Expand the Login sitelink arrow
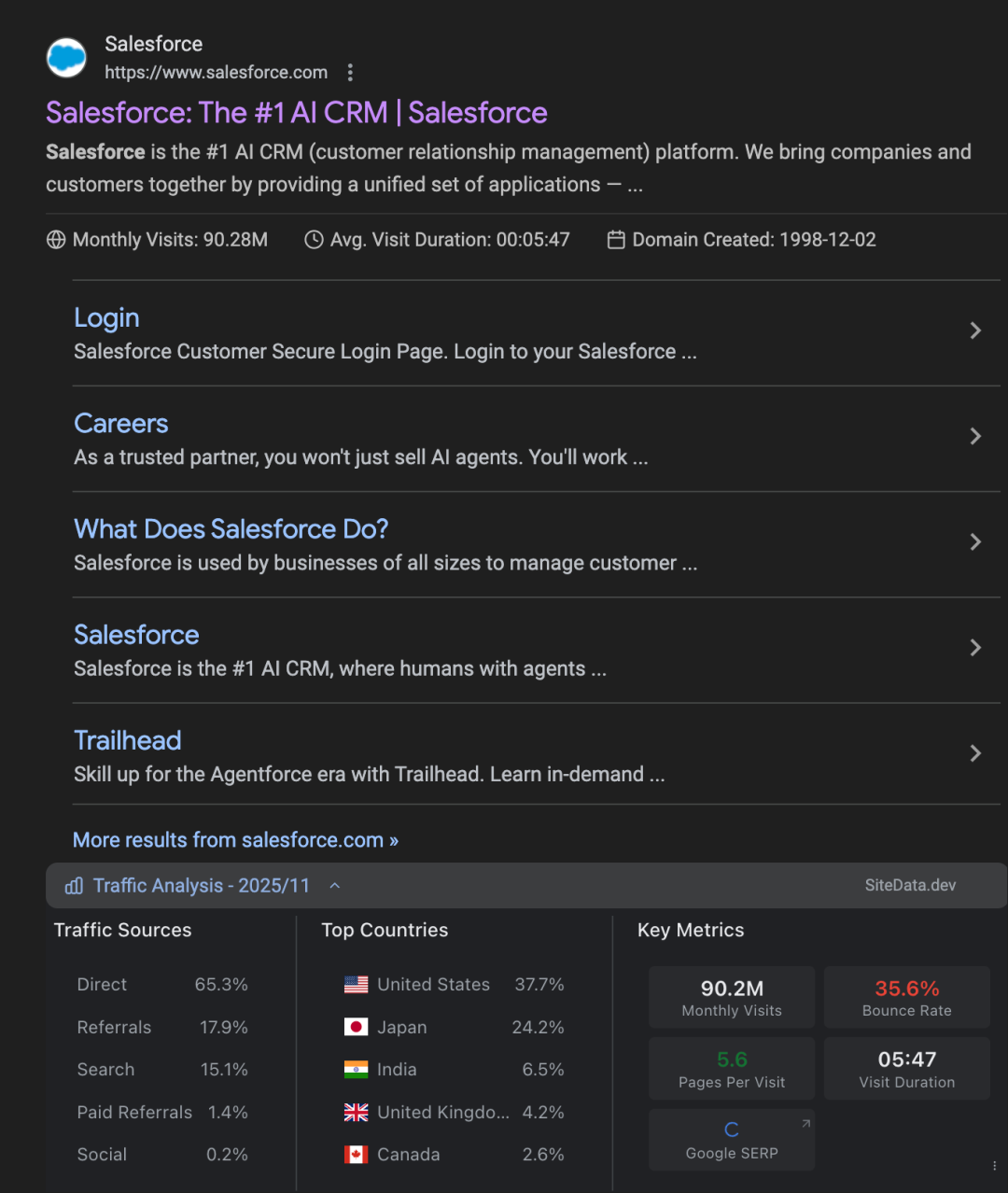1008x1193 pixels. [975, 330]
